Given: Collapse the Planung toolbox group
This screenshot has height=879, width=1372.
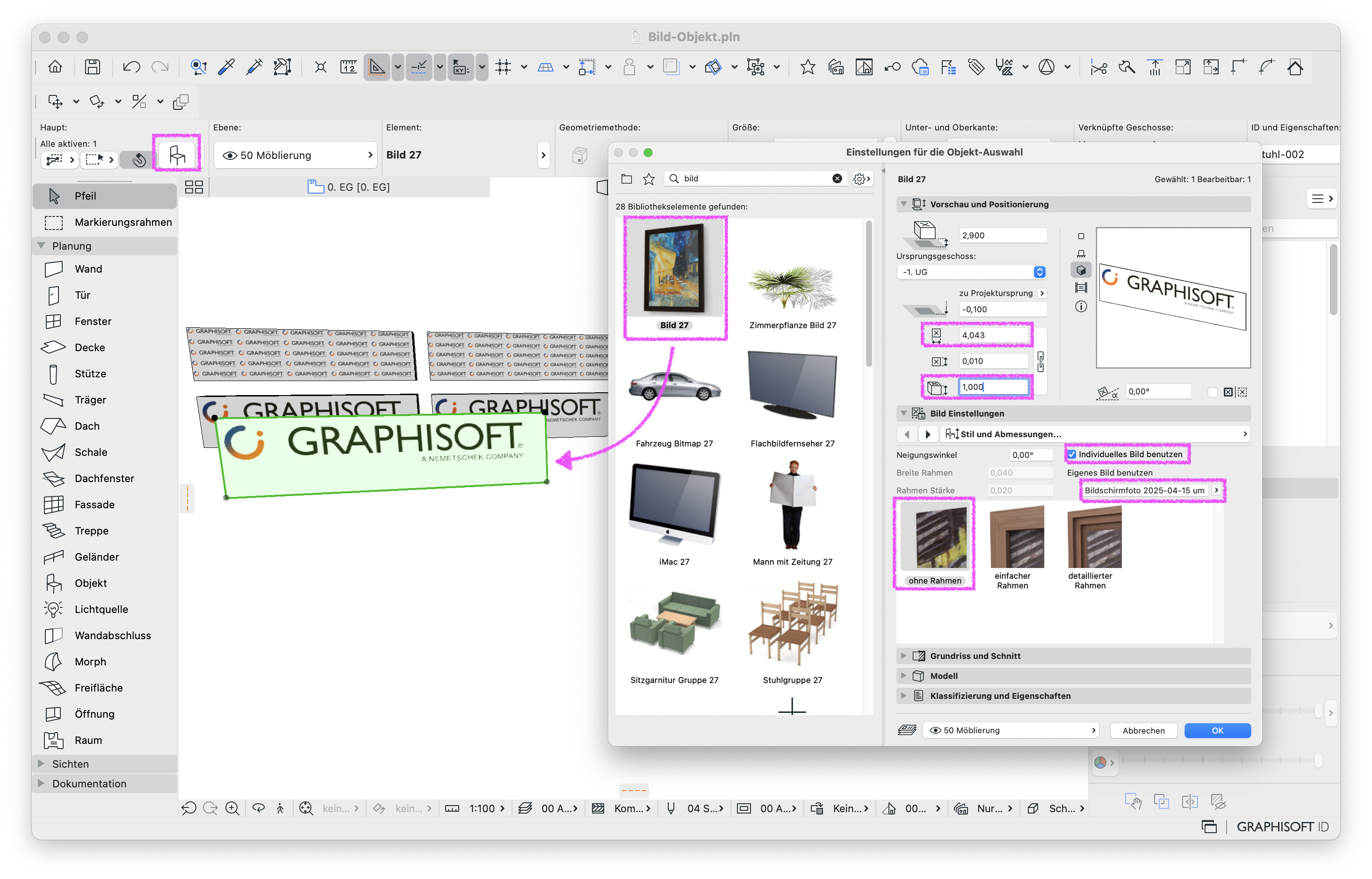Looking at the screenshot, I should [41, 245].
